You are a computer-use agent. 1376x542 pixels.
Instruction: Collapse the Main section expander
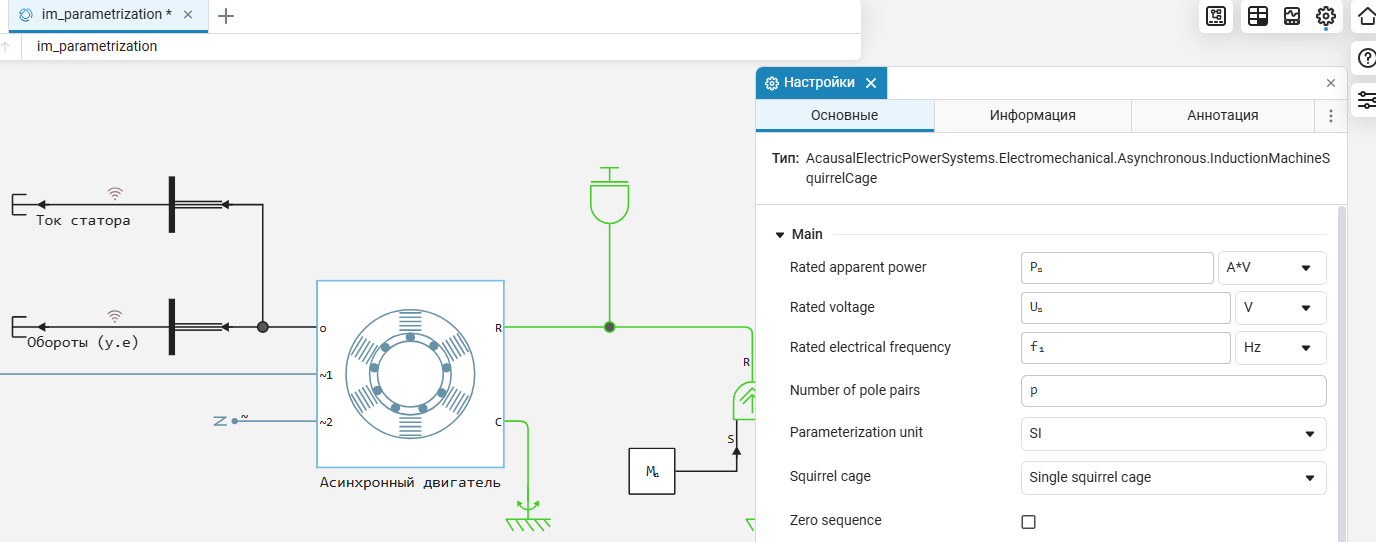tap(780, 235)
